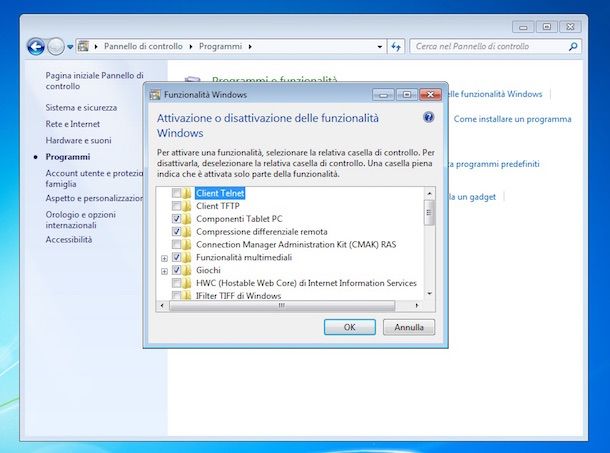This screenshot has width=610, height=453.
Task: Click the feature list scroll-down arrow
Action: click(x=429, y=293)
